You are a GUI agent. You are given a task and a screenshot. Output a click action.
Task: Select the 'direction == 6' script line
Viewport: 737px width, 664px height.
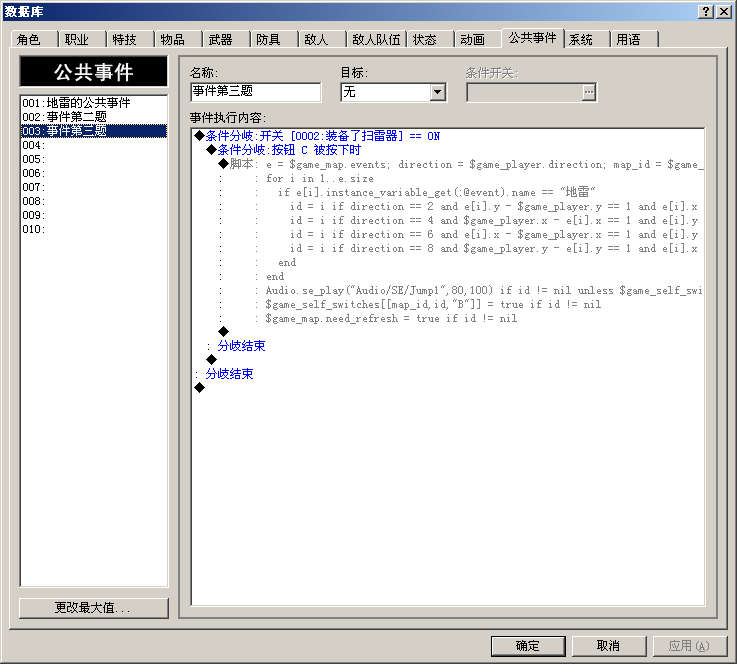448,234
